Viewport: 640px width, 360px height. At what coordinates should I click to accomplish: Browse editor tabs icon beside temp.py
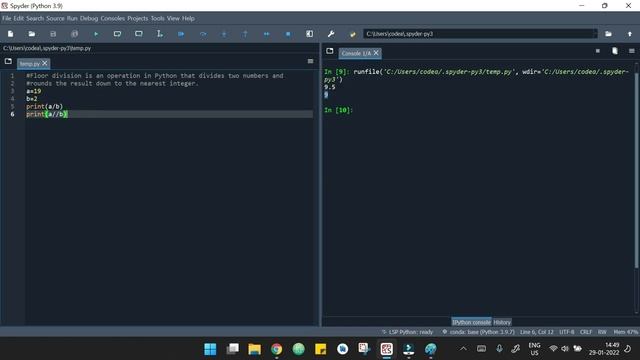coord(8,61)
